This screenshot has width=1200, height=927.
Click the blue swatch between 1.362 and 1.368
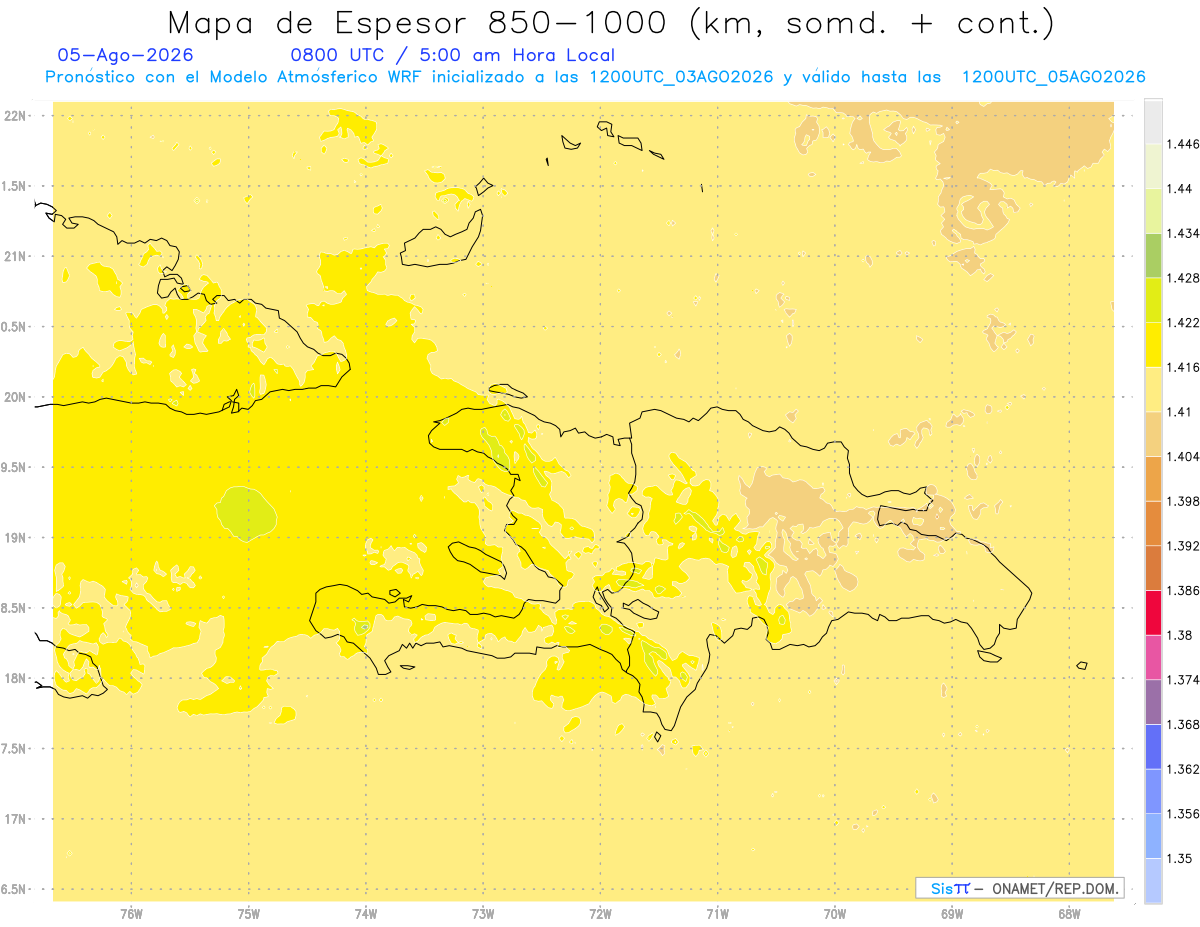click(1153, 746)
